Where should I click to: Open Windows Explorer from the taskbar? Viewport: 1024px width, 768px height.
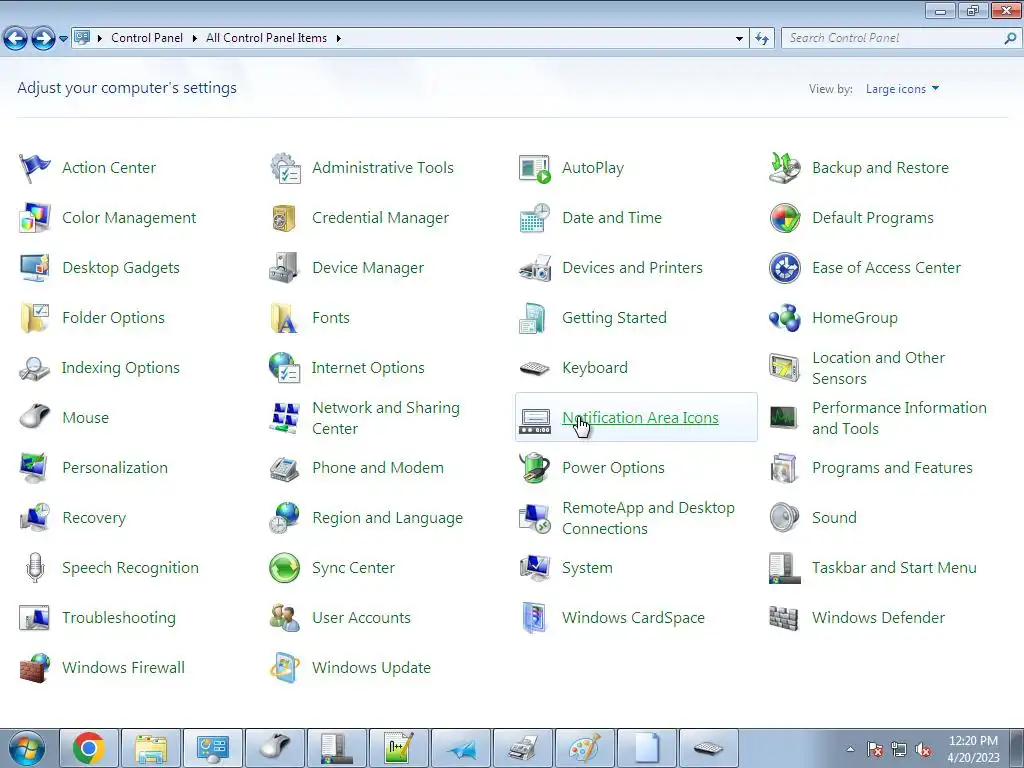[x=151, y=748]
